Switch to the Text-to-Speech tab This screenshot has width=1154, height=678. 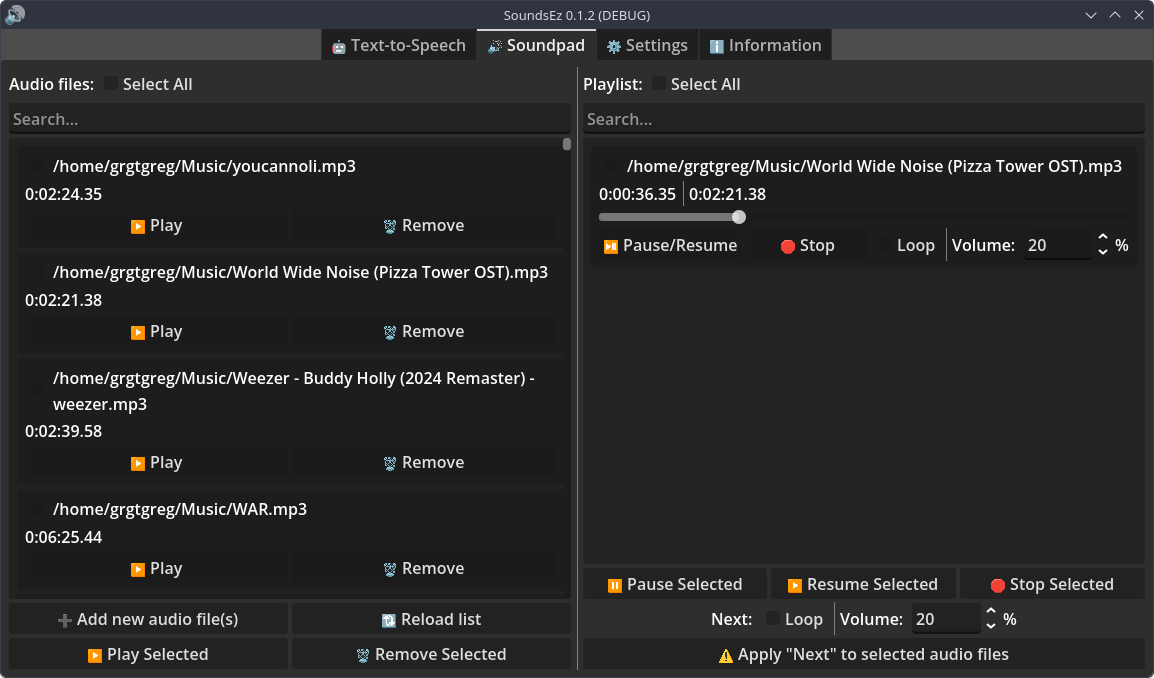(x=399, y=46)
